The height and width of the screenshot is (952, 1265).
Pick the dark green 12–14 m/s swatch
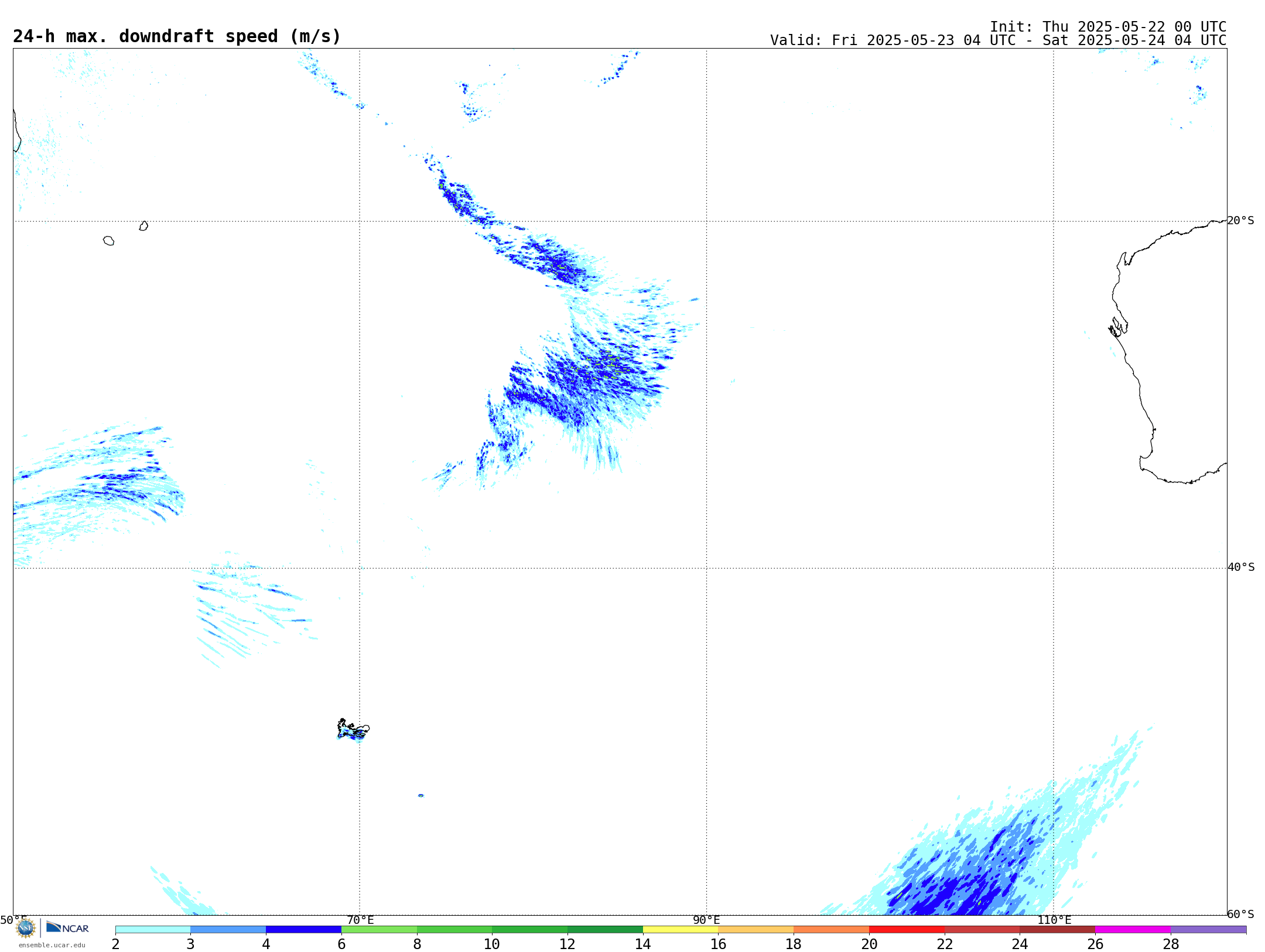pos(605,930)
